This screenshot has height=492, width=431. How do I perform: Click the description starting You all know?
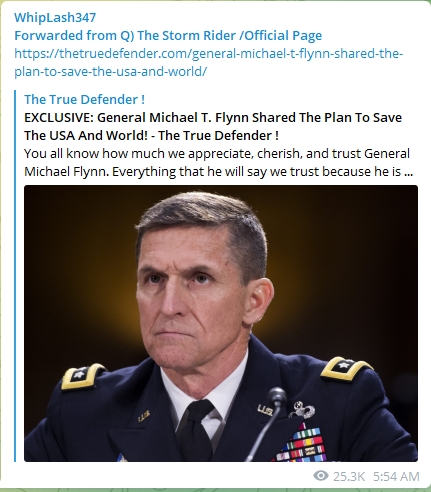219,162
